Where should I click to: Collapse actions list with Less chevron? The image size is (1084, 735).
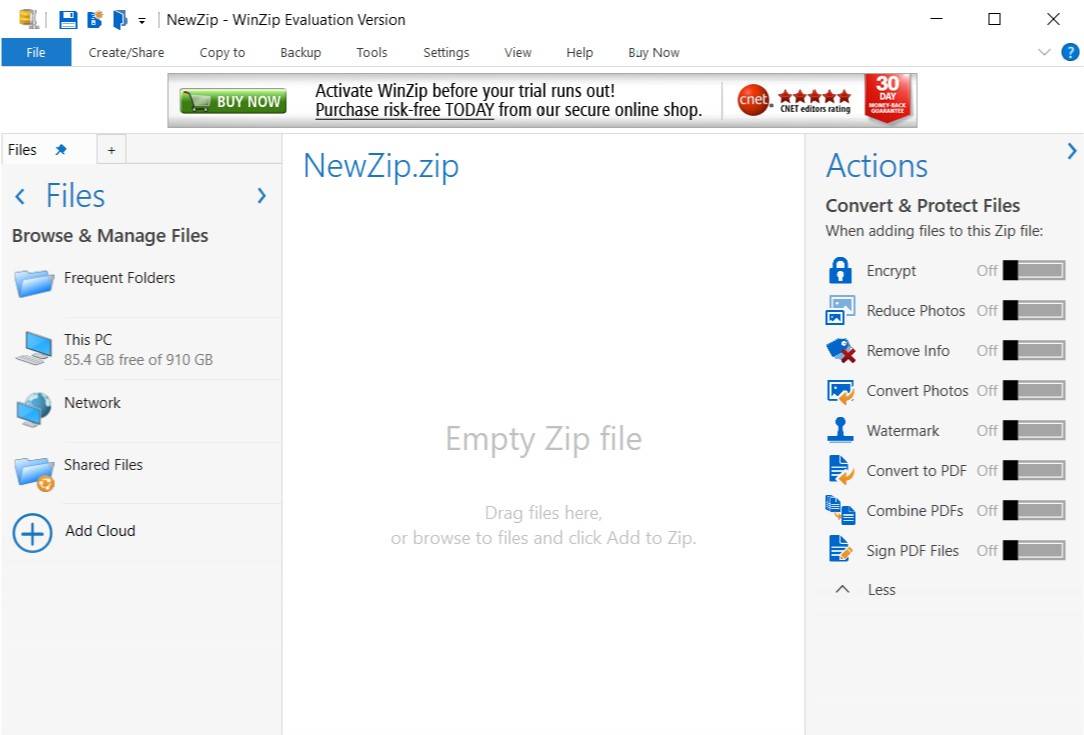842,589
